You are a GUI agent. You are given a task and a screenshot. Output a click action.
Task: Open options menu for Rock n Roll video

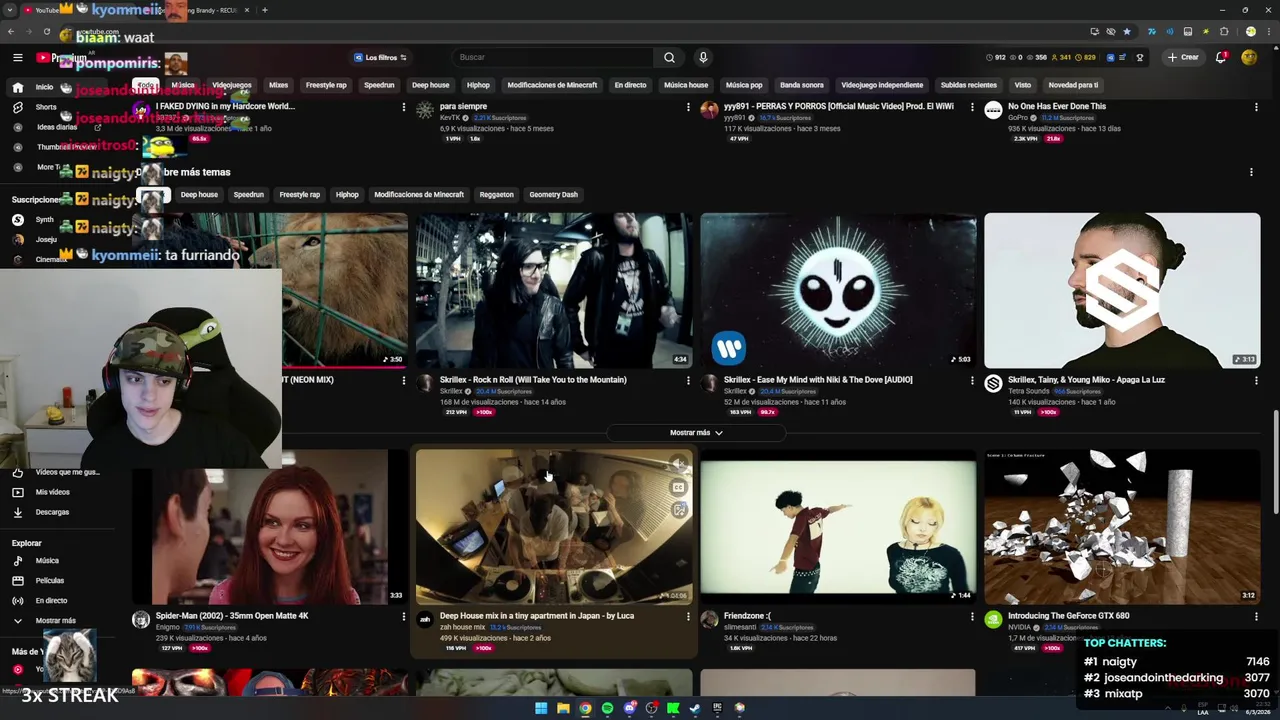(688, 380)
